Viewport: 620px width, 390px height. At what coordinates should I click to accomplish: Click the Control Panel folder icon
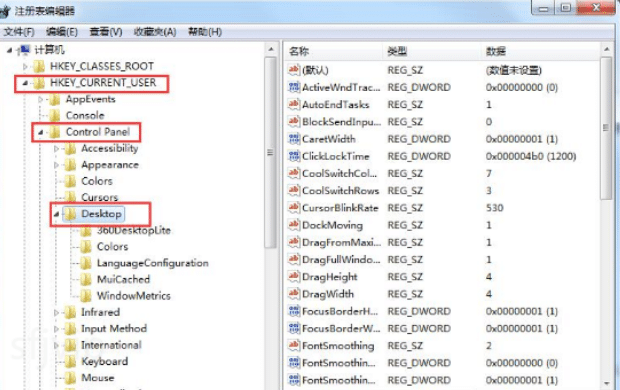(x=55, y=132)
